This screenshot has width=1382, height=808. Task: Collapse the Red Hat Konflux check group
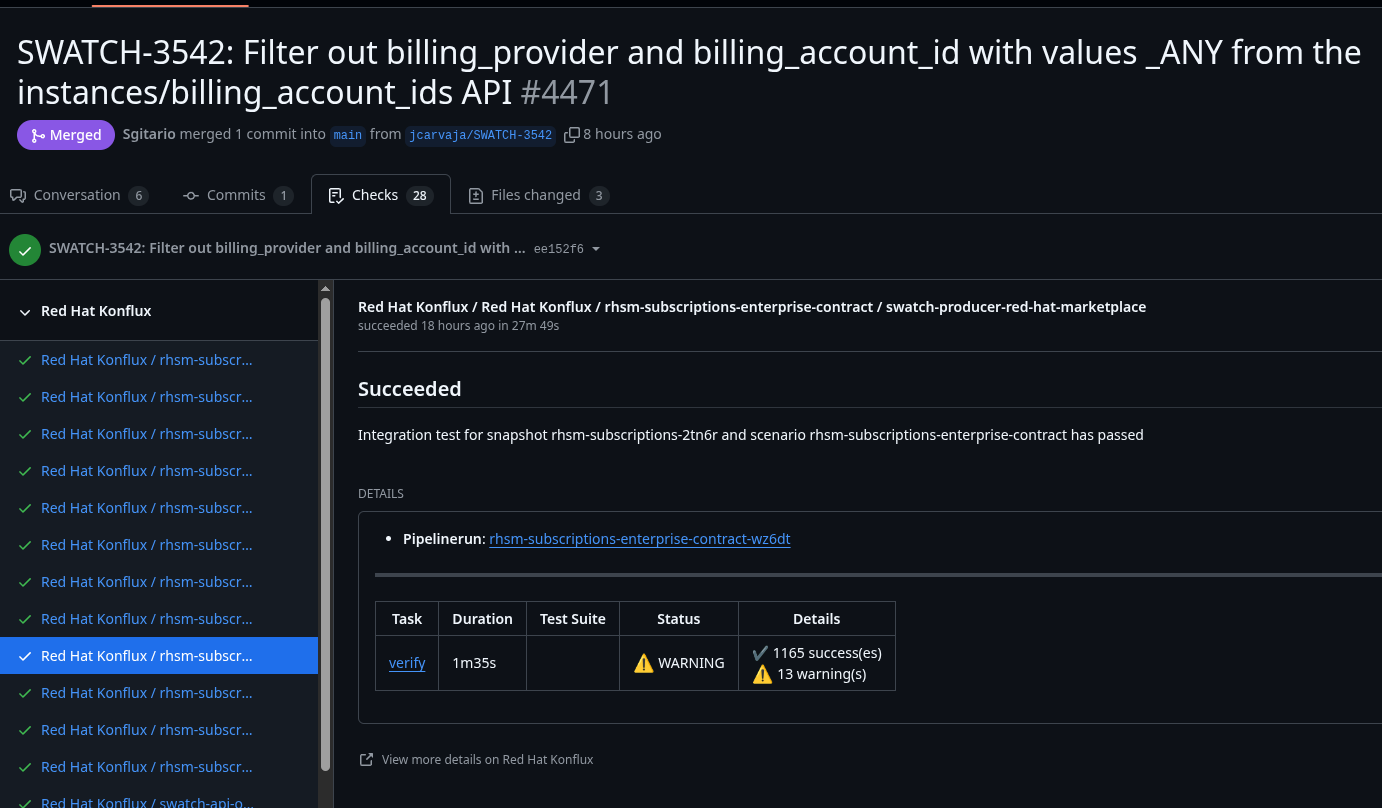click(25, 312)
